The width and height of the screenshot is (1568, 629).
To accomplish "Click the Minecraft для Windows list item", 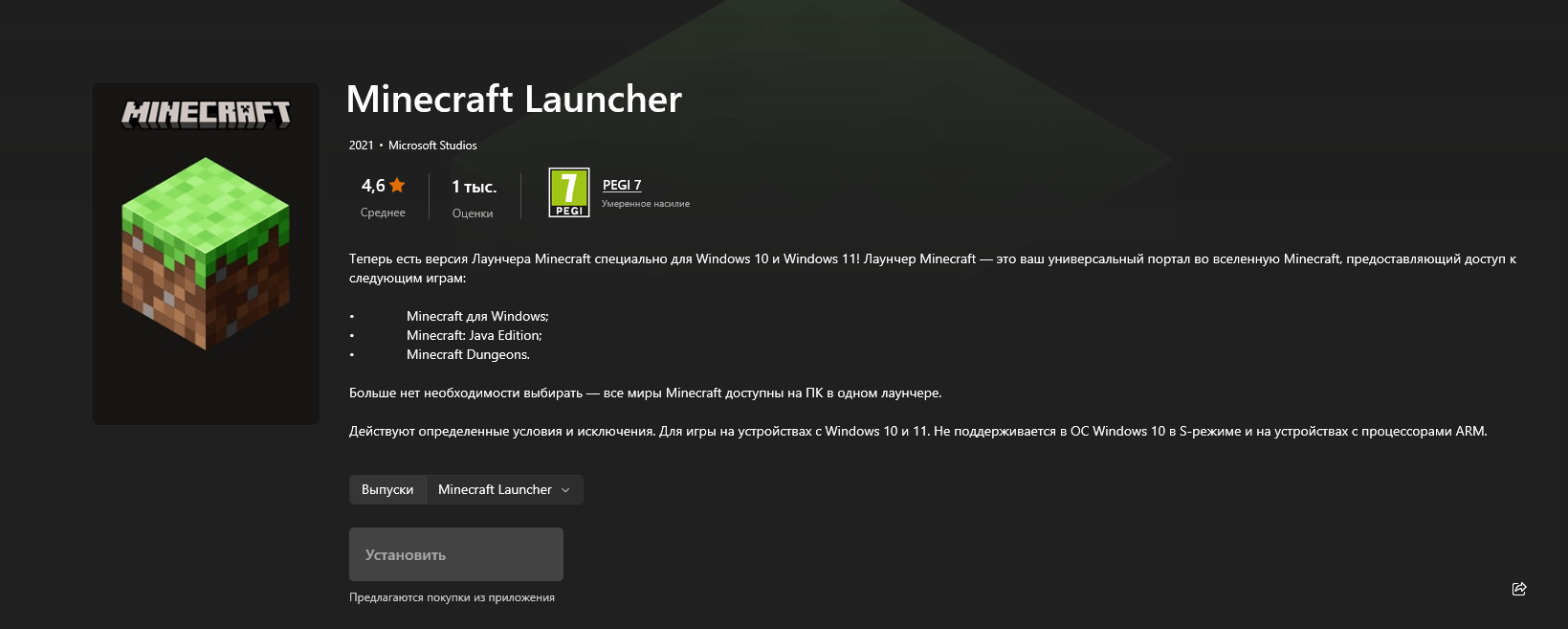I will point(477,316).
